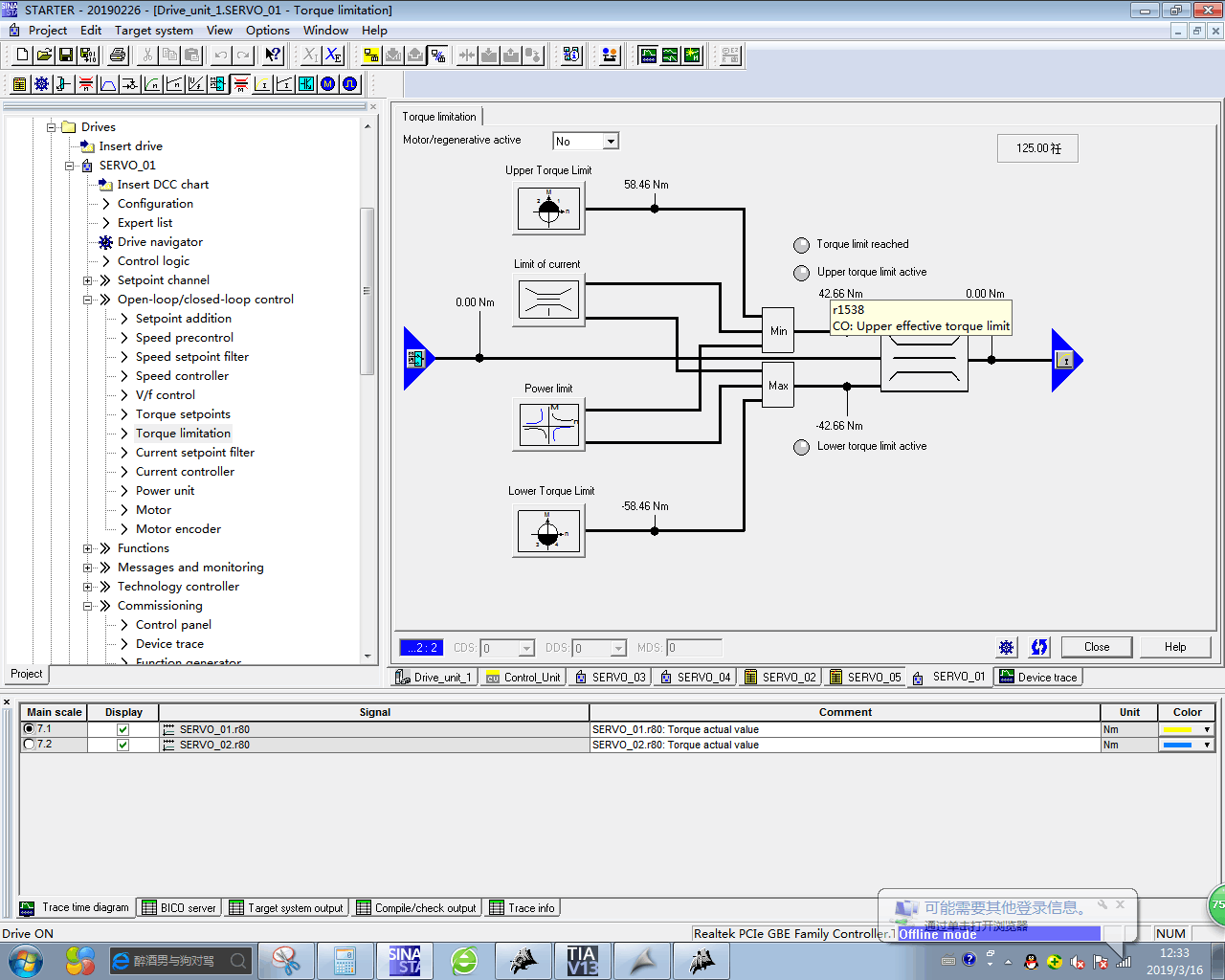Screen dimensions: 1225x980
Task: Toggle display checkbox for SERVO_01.r80
Action: (x=122, y=729)
